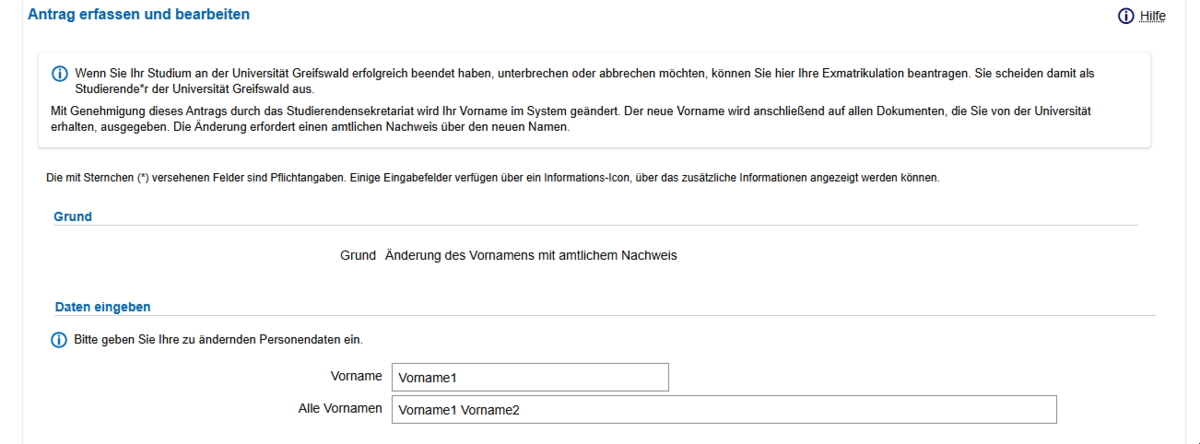Open the Hilfe link
Image resolution: width=1200 pixels, height=444 pixels.
[x=1152, y=17]
